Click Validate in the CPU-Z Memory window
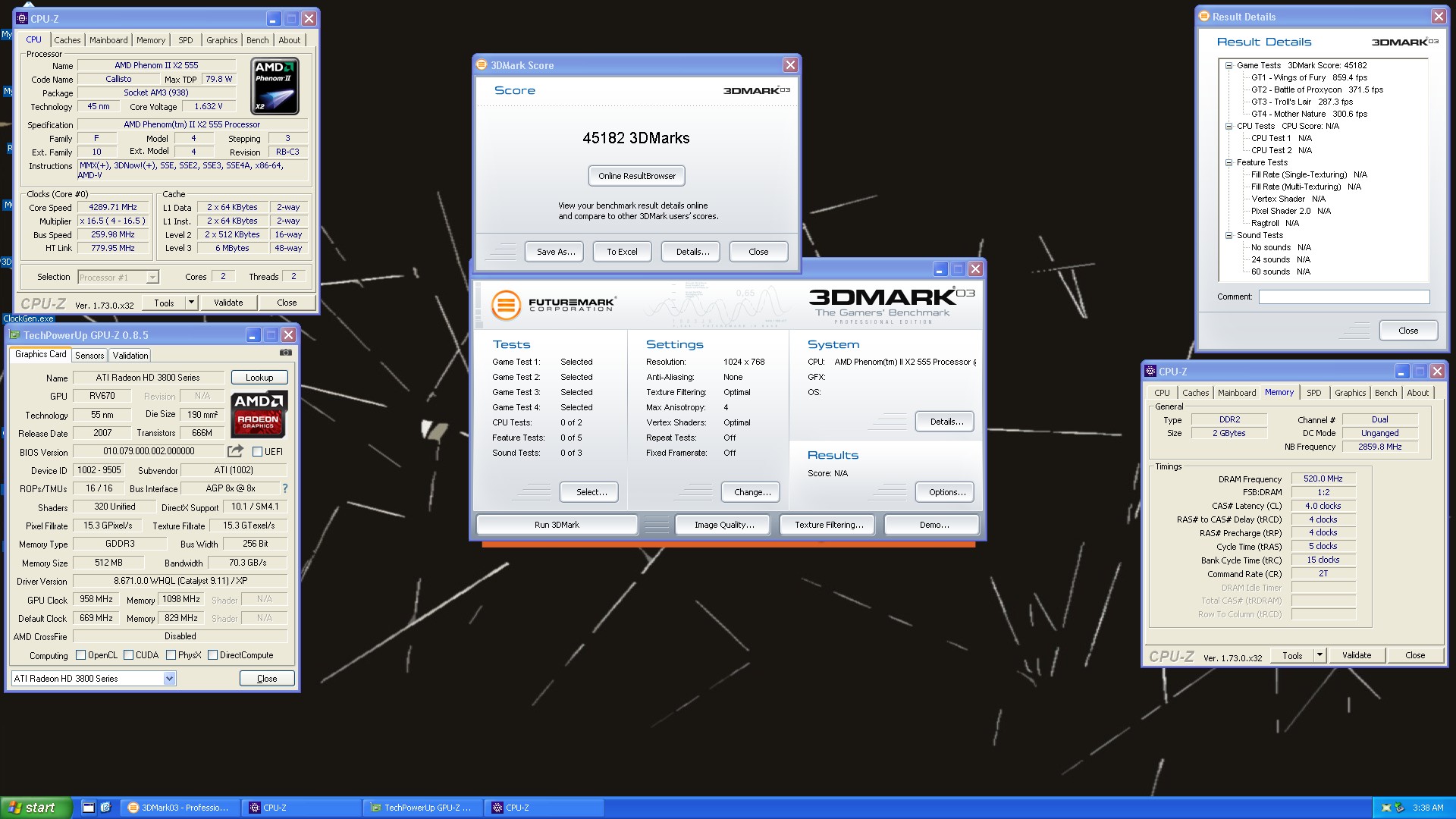 point(1357,655)
